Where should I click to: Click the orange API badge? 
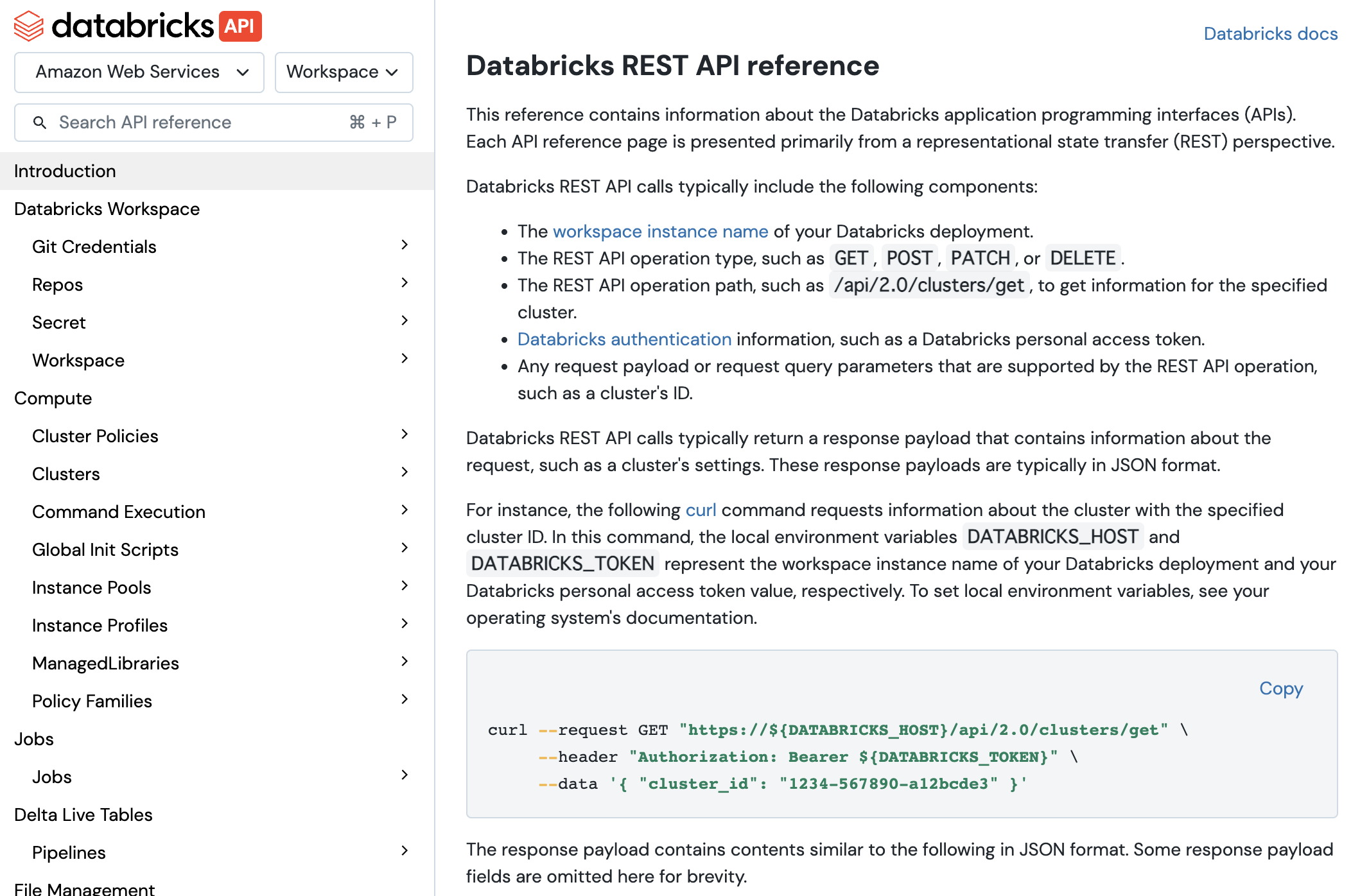(x=241, y=26)
